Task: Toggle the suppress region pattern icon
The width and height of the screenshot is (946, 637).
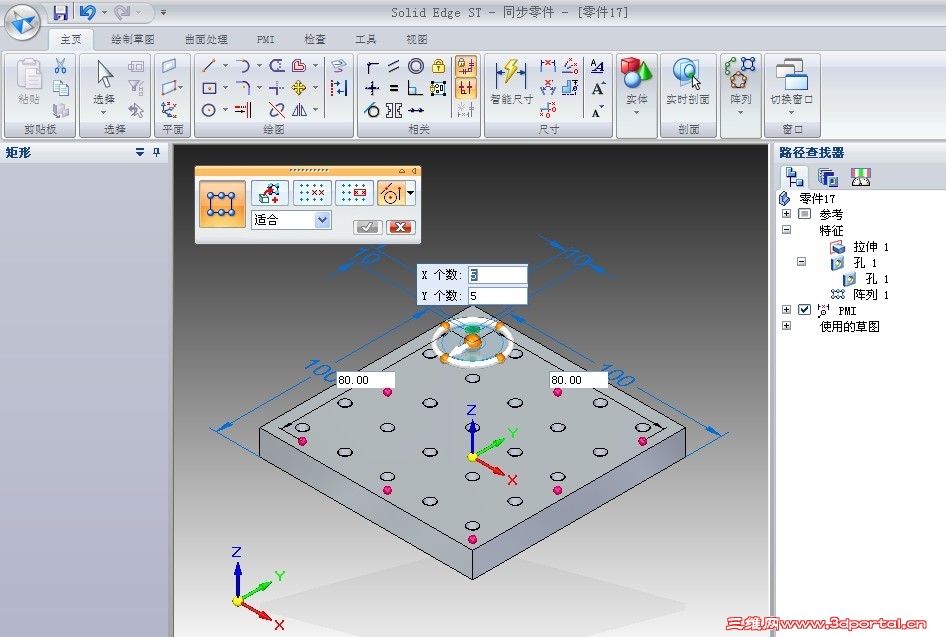Action: pos(354,192)
